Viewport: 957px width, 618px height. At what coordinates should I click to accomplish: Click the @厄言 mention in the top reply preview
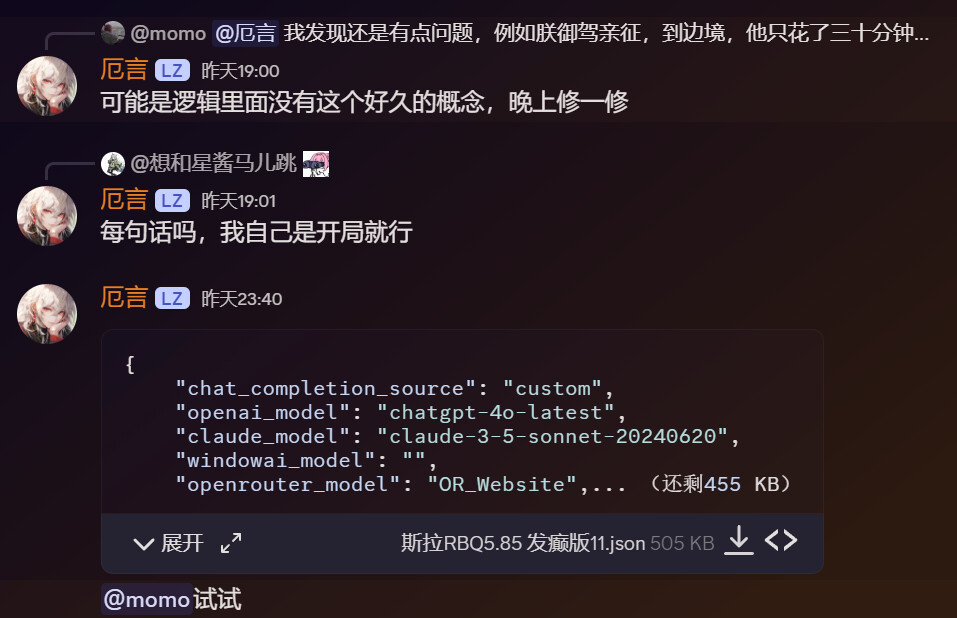point(245,34)
